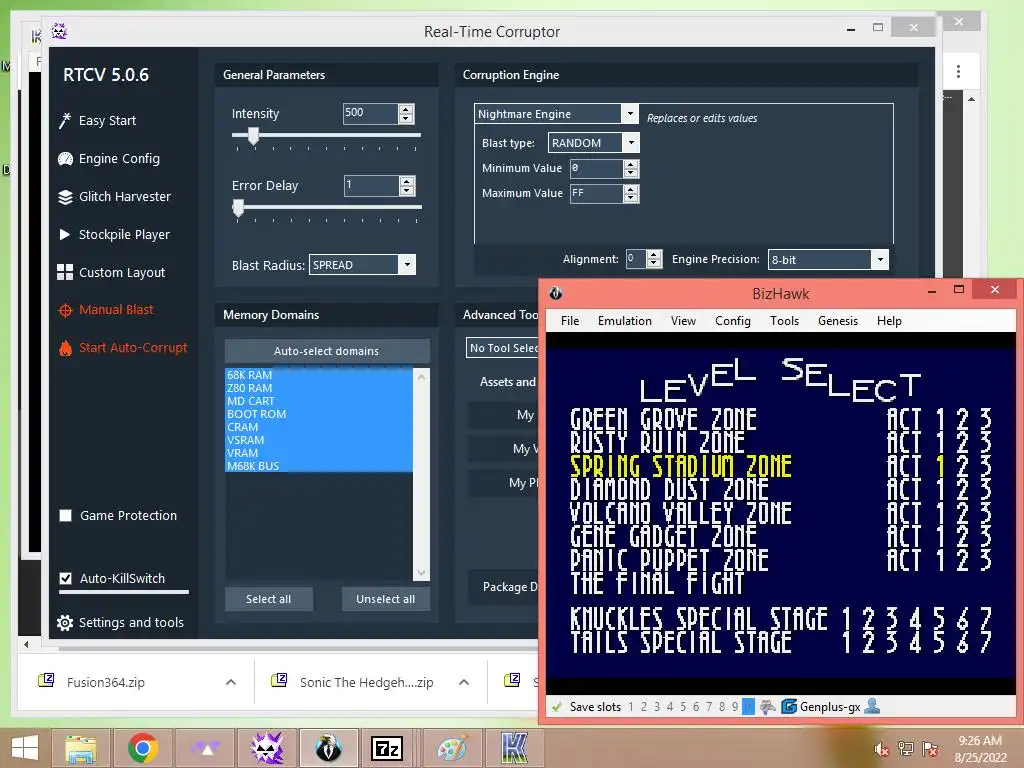Open the purple triangles taskbar app
Viewport: 1024px width, 768px height.
[204, 748]
